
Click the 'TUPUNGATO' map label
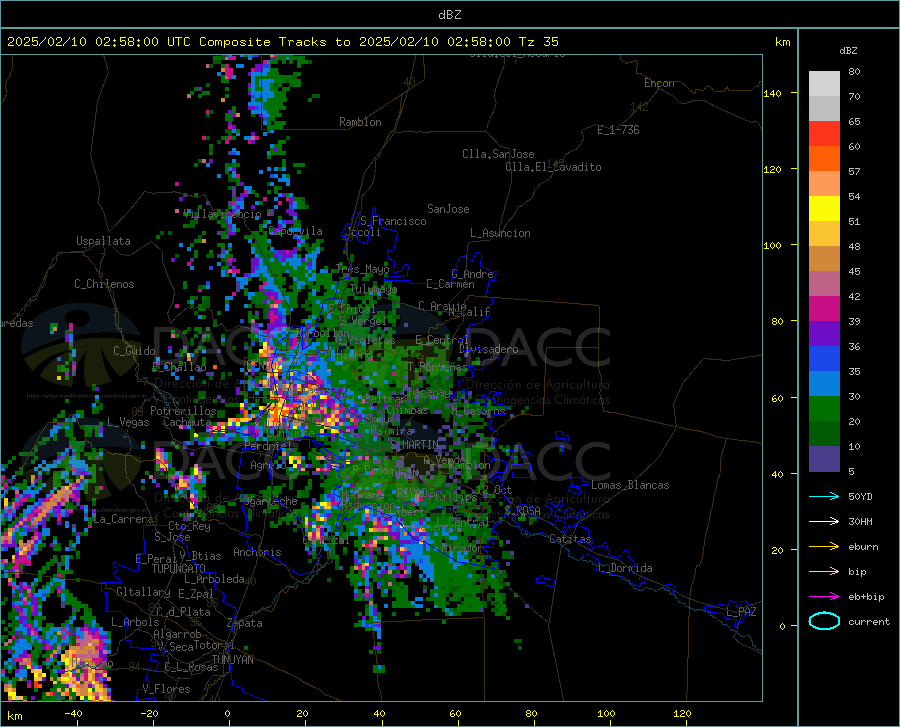(179, 569)
